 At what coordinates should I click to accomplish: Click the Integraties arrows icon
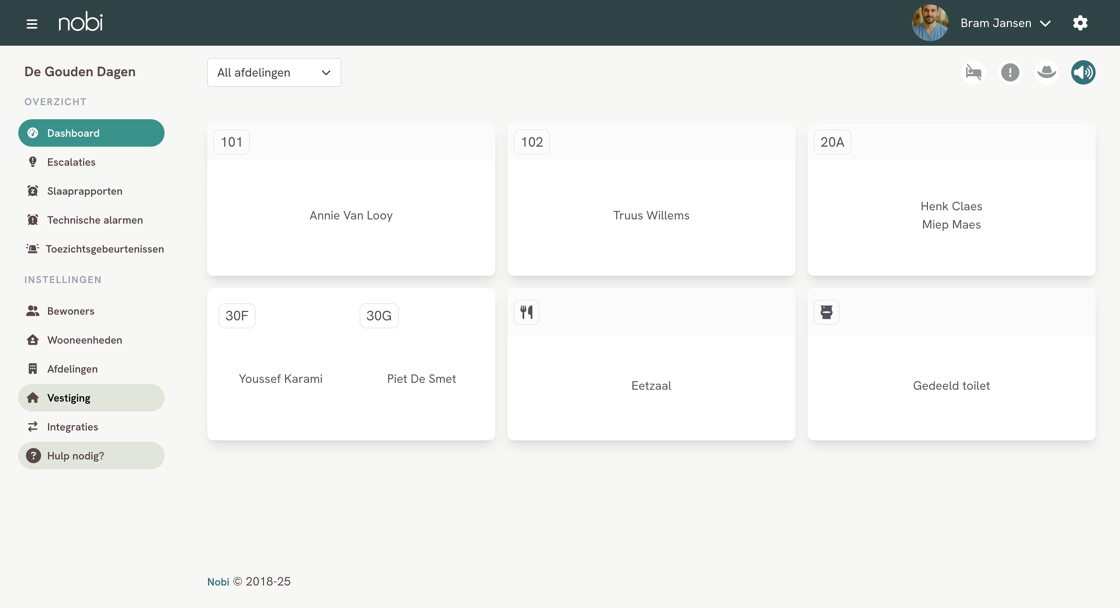click(33, 427)
